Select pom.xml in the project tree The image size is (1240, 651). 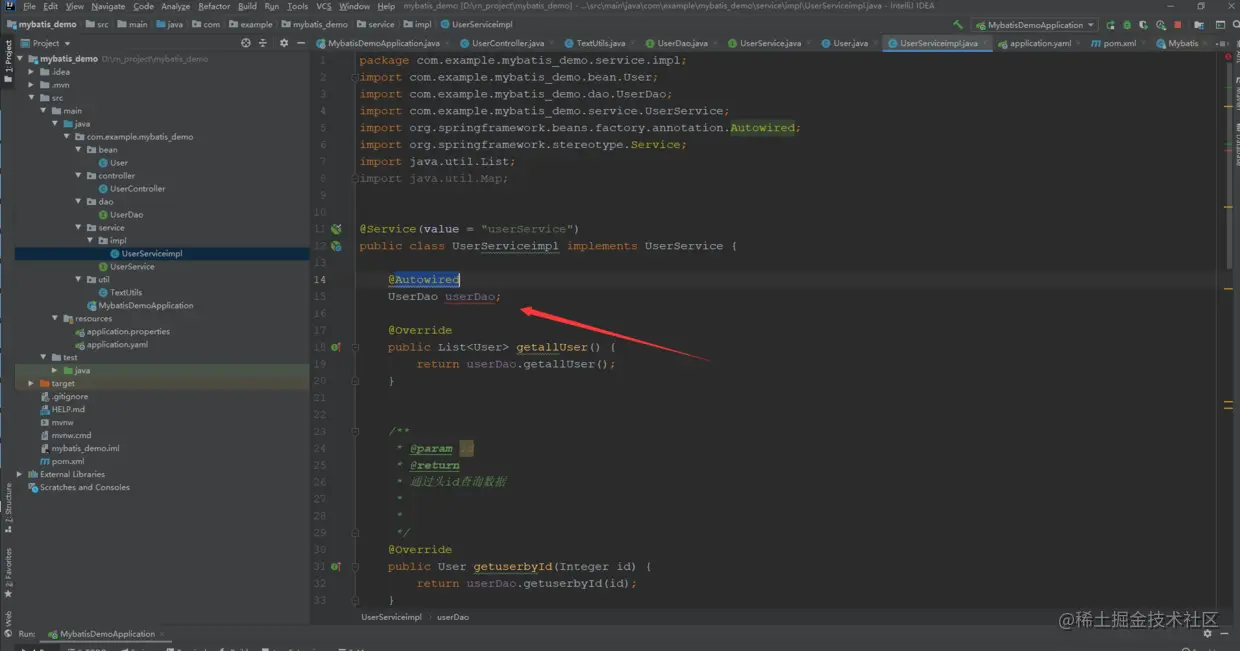68,462
